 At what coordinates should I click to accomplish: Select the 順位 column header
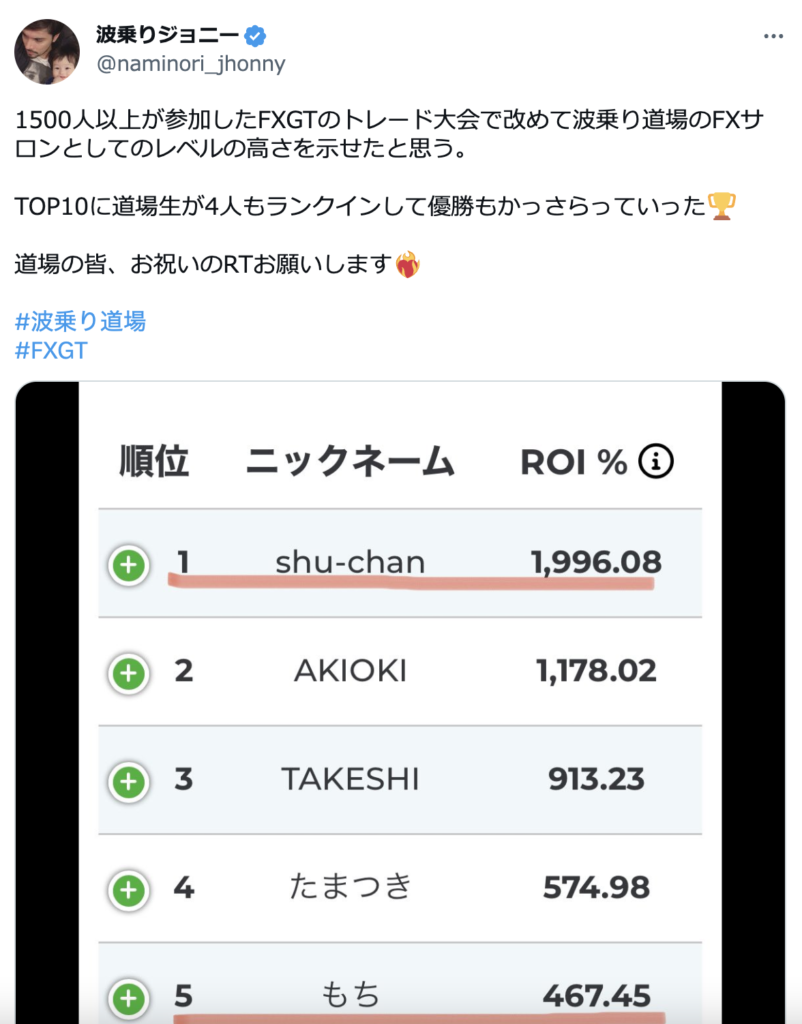(154, 462)
